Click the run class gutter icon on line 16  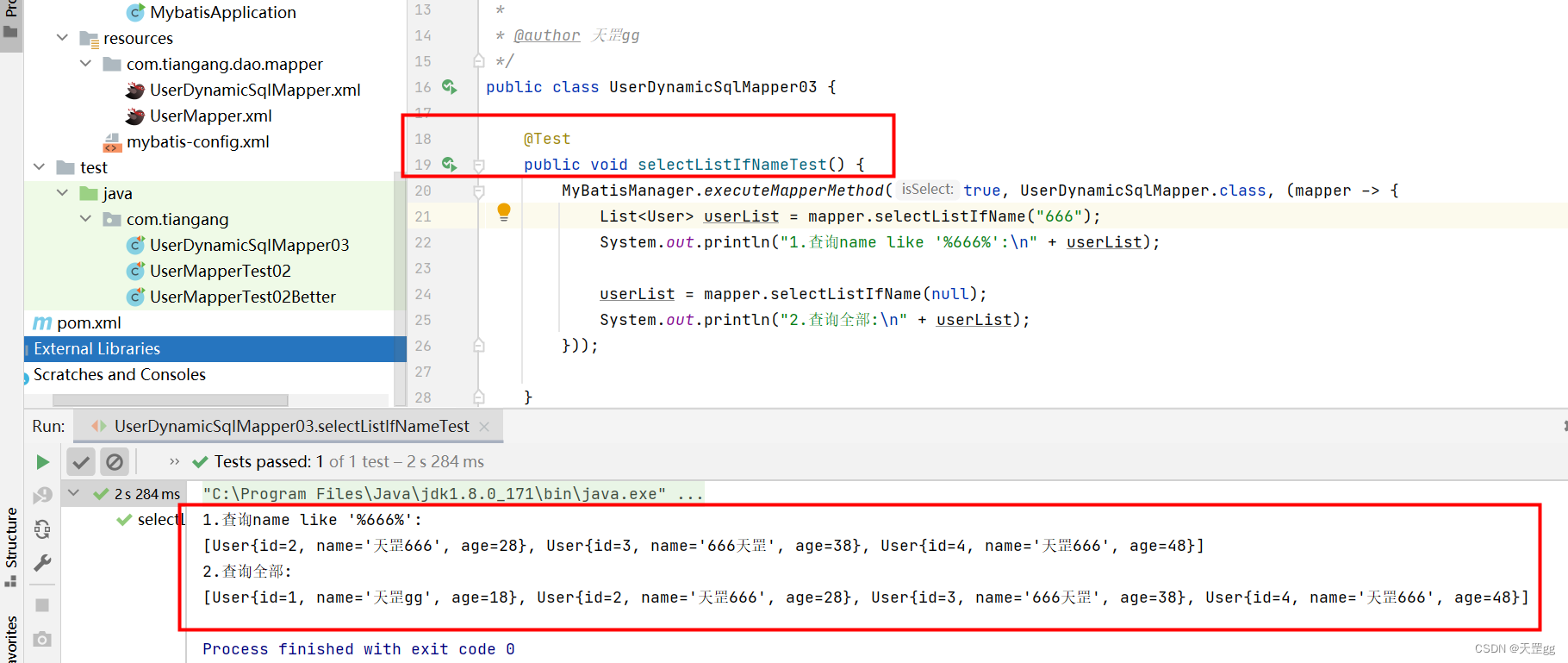tap(449, 86)
